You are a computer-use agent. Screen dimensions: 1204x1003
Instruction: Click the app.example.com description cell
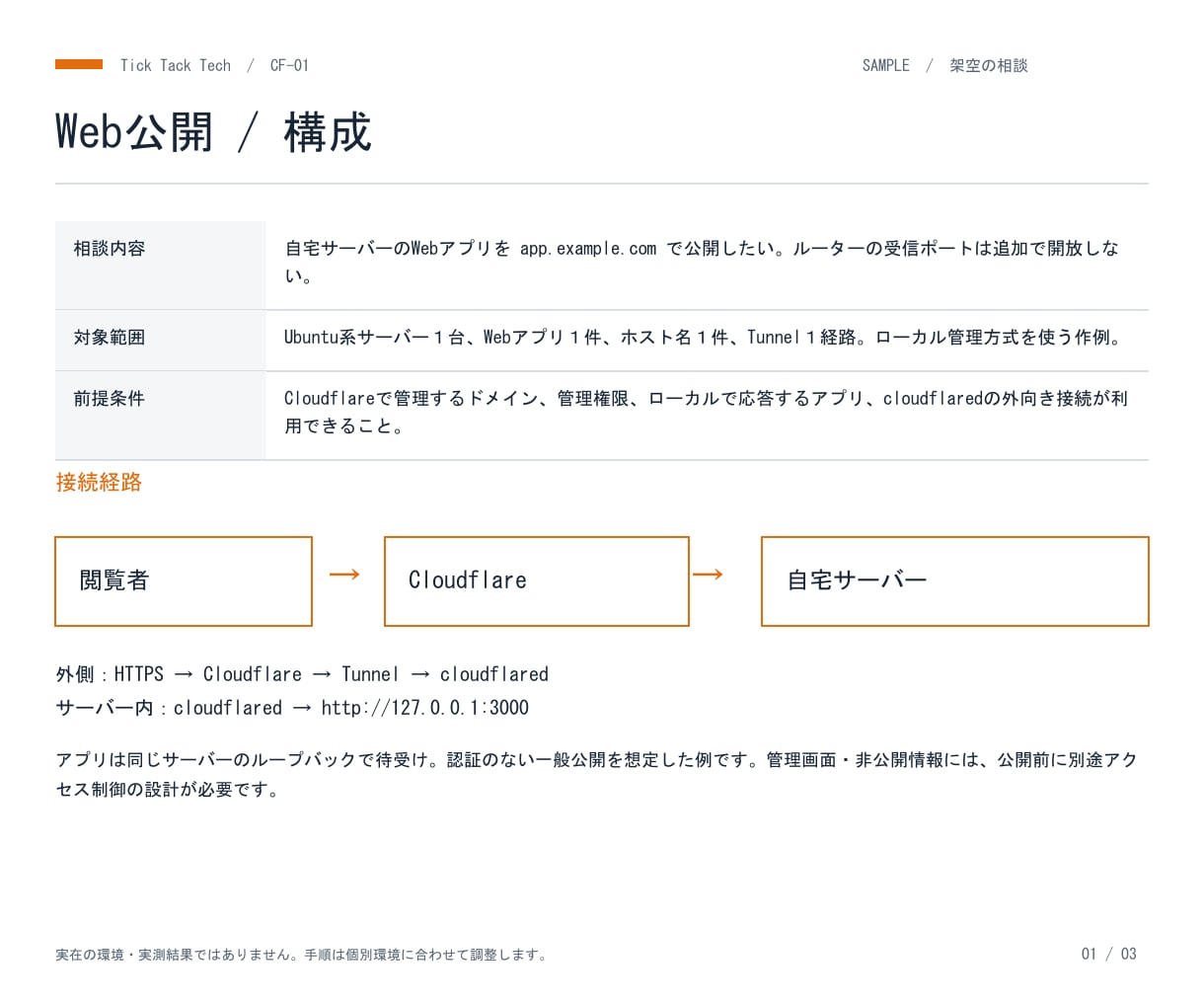coord(707,265)
